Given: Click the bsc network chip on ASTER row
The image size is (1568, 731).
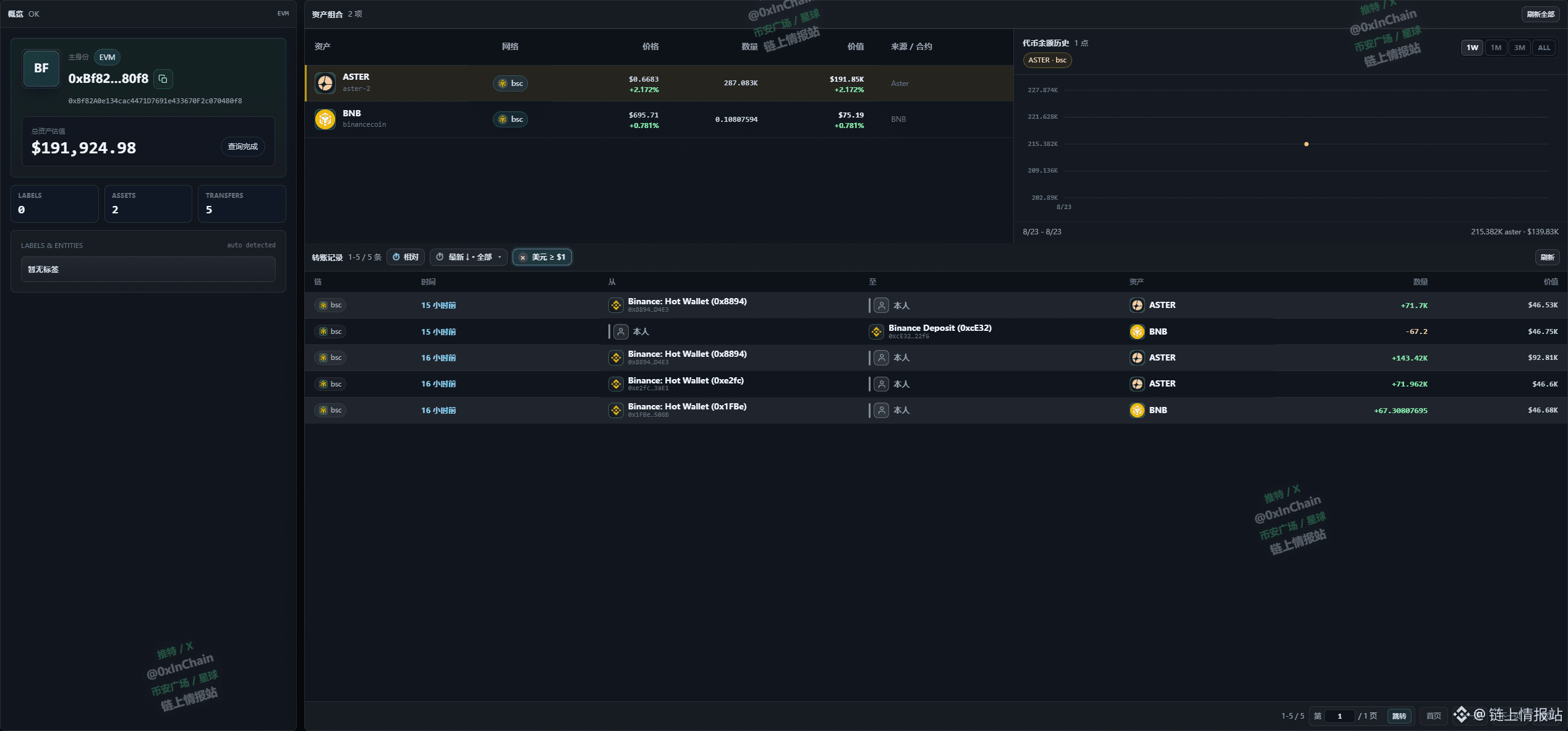Looking at the screenshot, I should pos(510,83).
